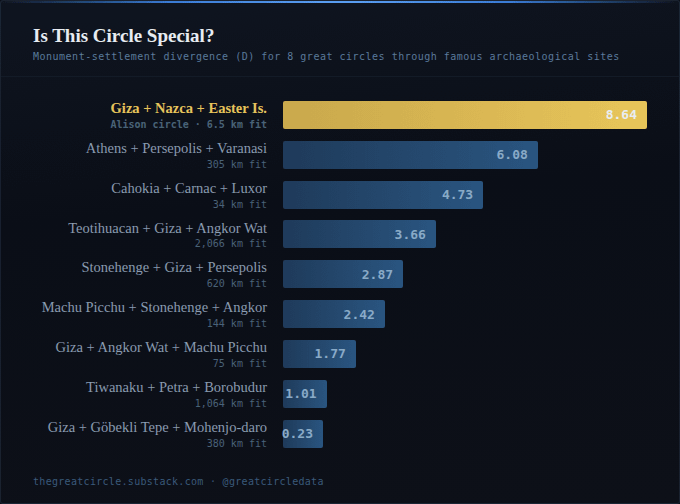
Task: Click the "2,066 km fit" caption
Action: 231,243
